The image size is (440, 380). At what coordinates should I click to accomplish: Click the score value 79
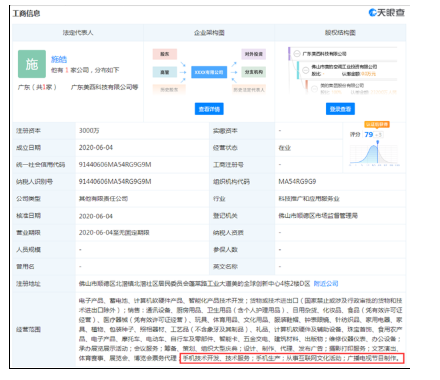tap(369, 134)
